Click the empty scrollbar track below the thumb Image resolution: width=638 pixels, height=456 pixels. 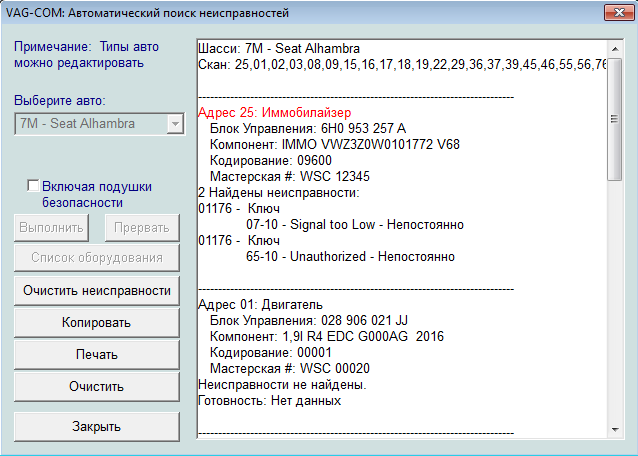tap(614, 300)
